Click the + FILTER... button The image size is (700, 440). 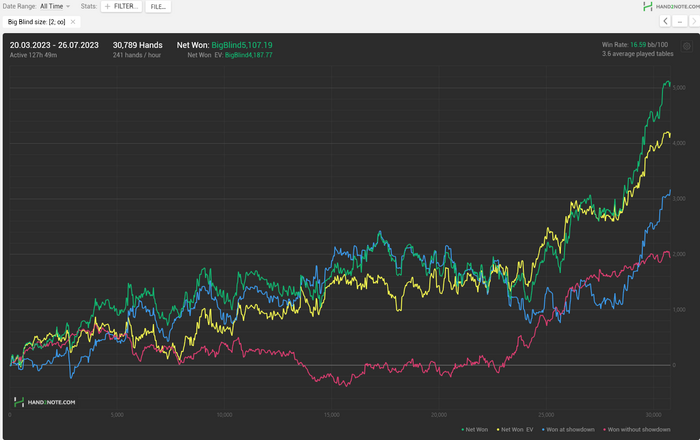(x=121, y=6)
